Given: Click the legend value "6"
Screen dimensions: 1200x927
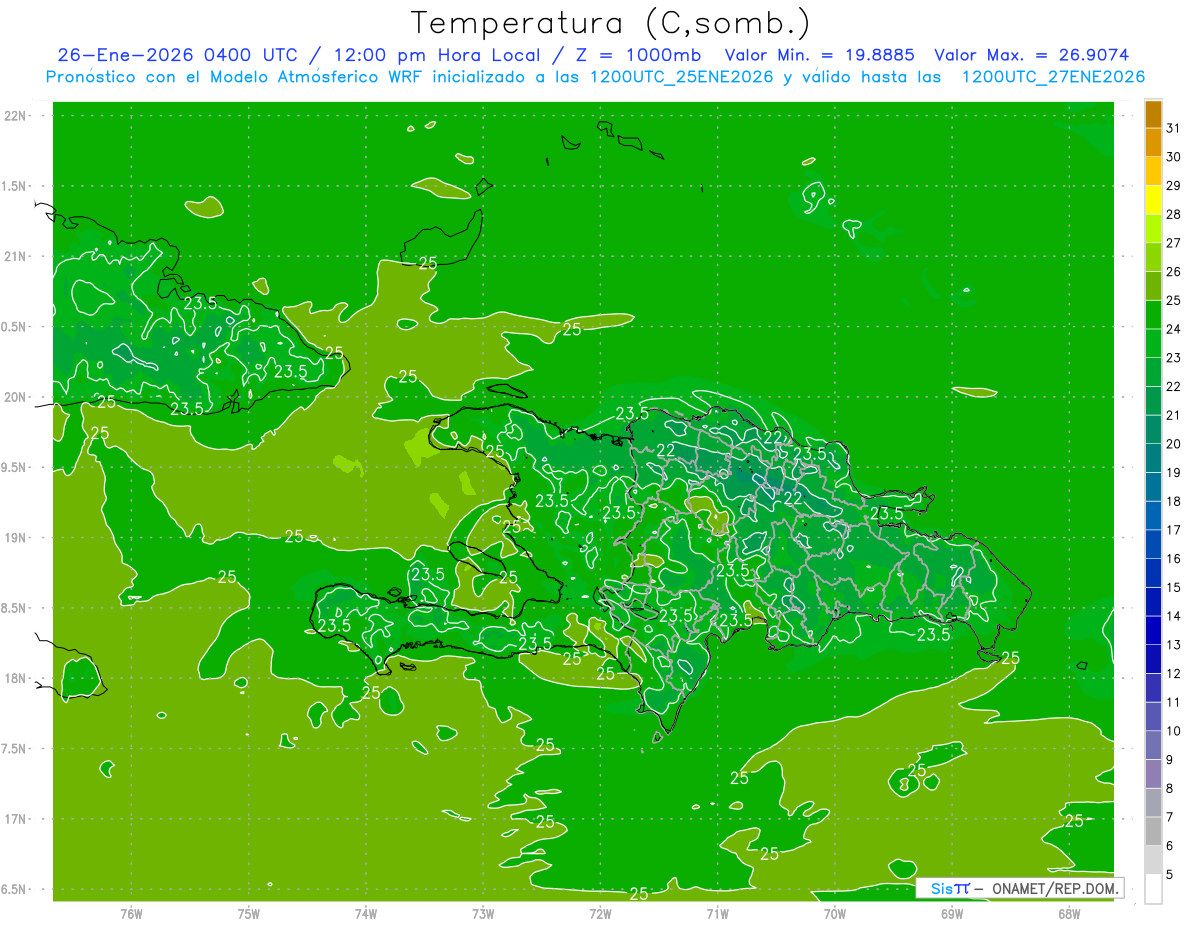Looking at the screenshot, I should pyautogui.click(x=1170, y=846).
